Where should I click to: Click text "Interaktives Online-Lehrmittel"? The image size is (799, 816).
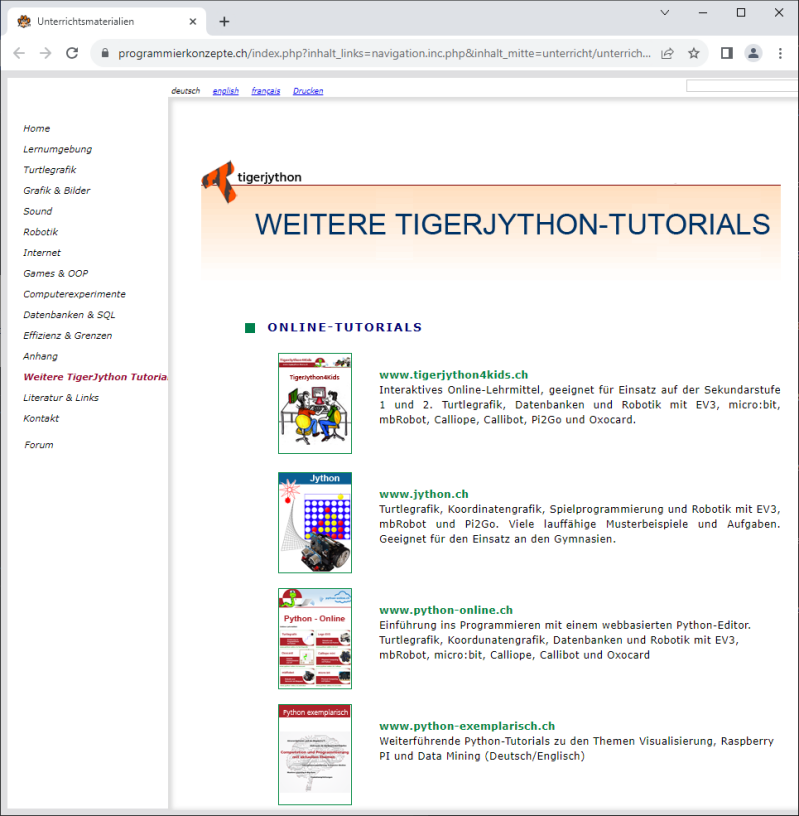point(461,390)
